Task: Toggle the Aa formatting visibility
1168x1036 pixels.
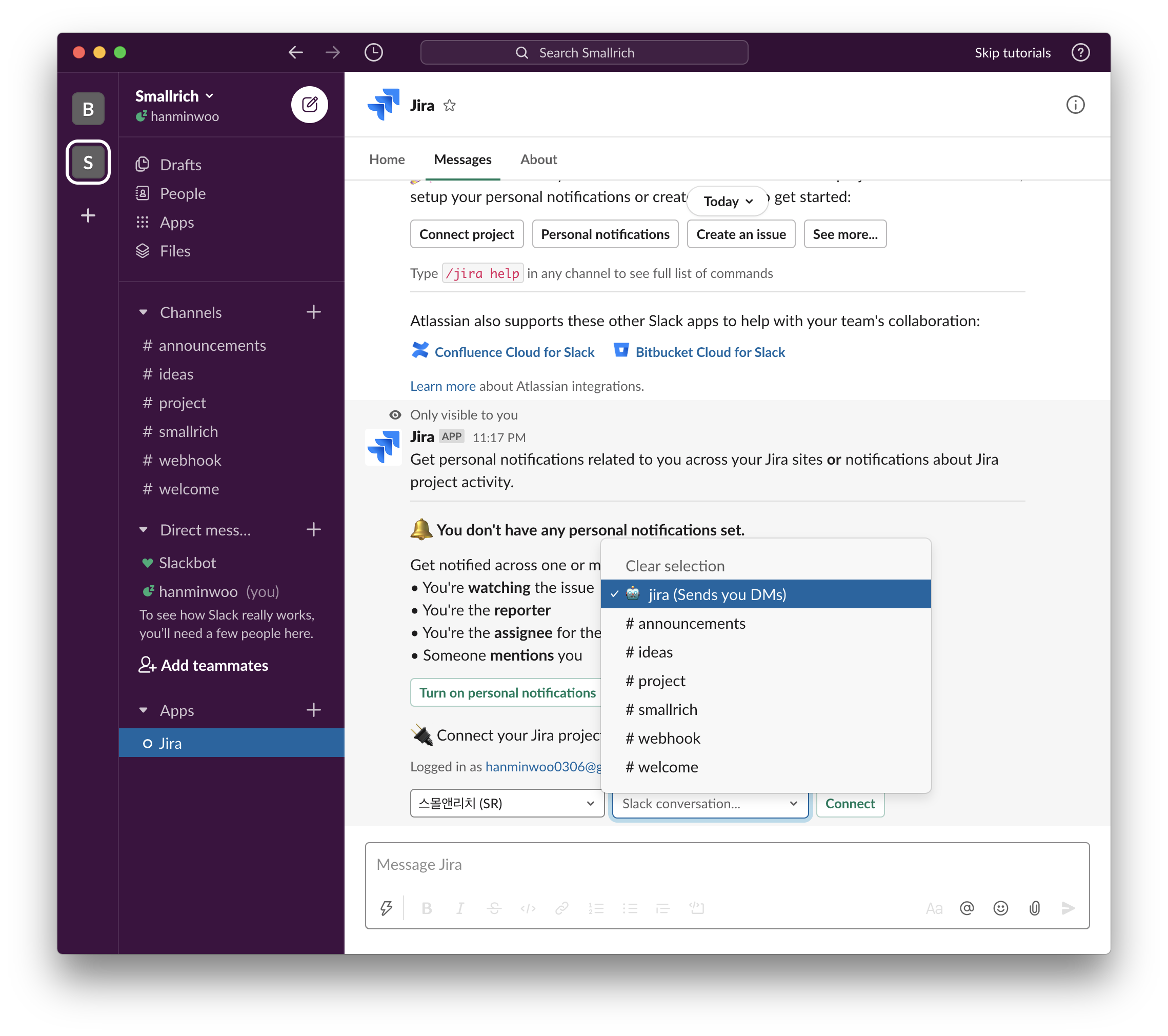Action: pyautogui.click(x=934, y=908)
